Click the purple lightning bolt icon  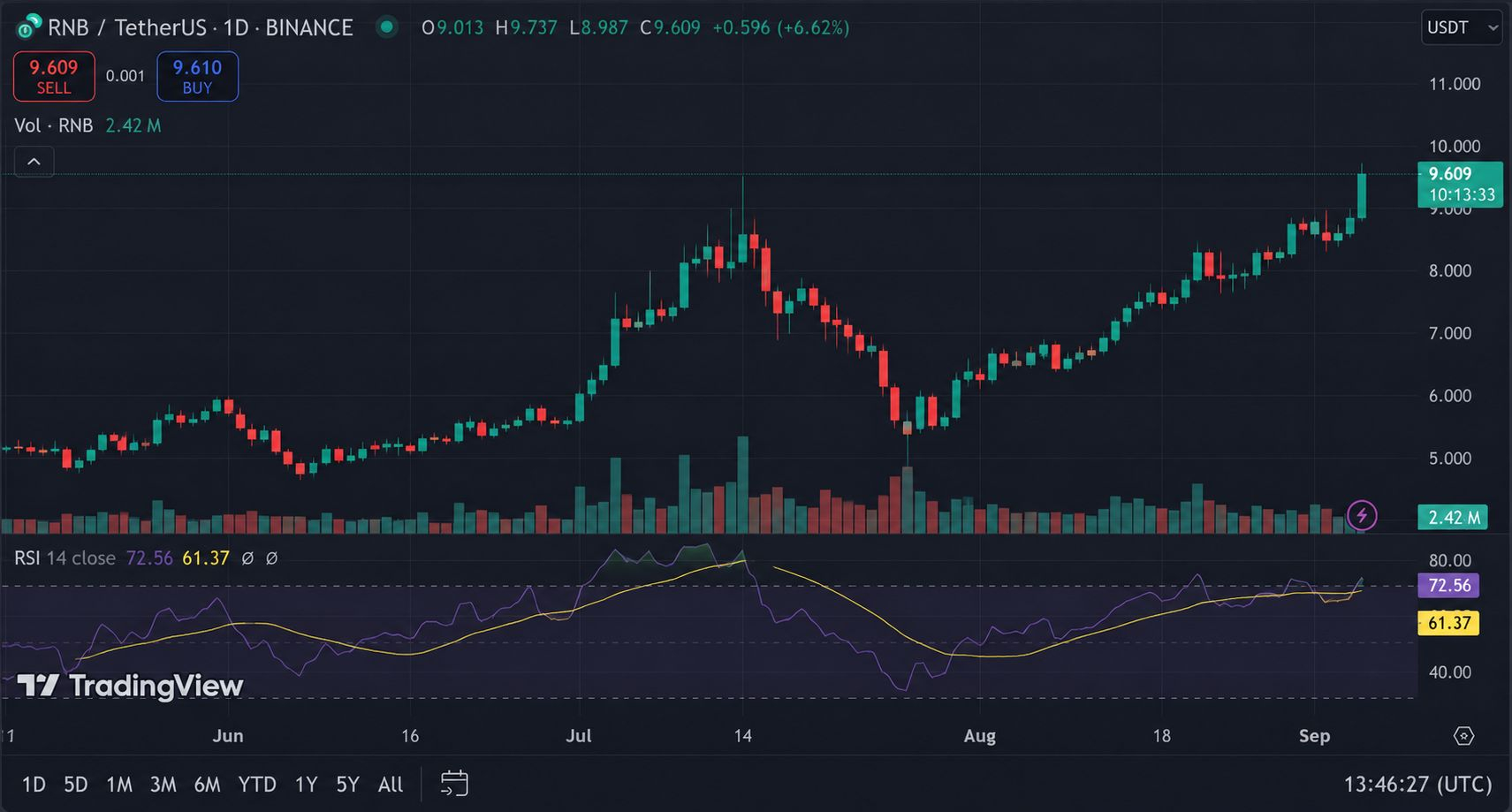(1362, 515)
